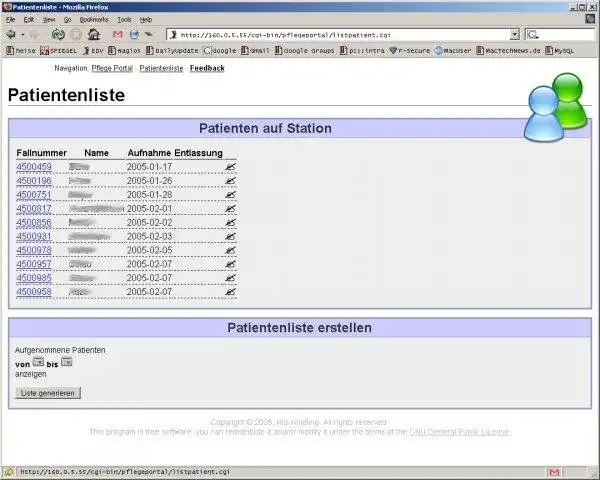Click the edit icon for case 4500957

[x=230, y=264]
